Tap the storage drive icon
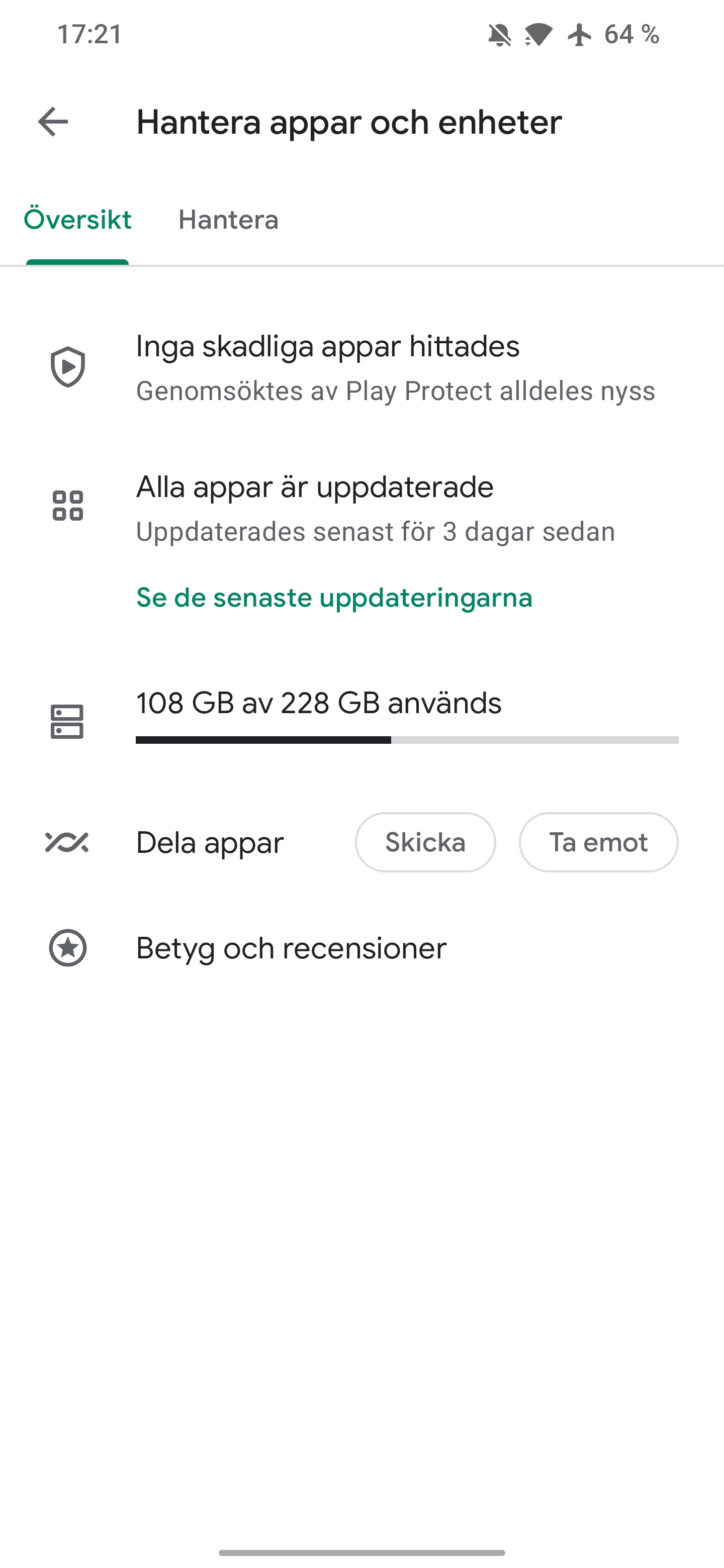The image size is (724, 1568). 67,722
